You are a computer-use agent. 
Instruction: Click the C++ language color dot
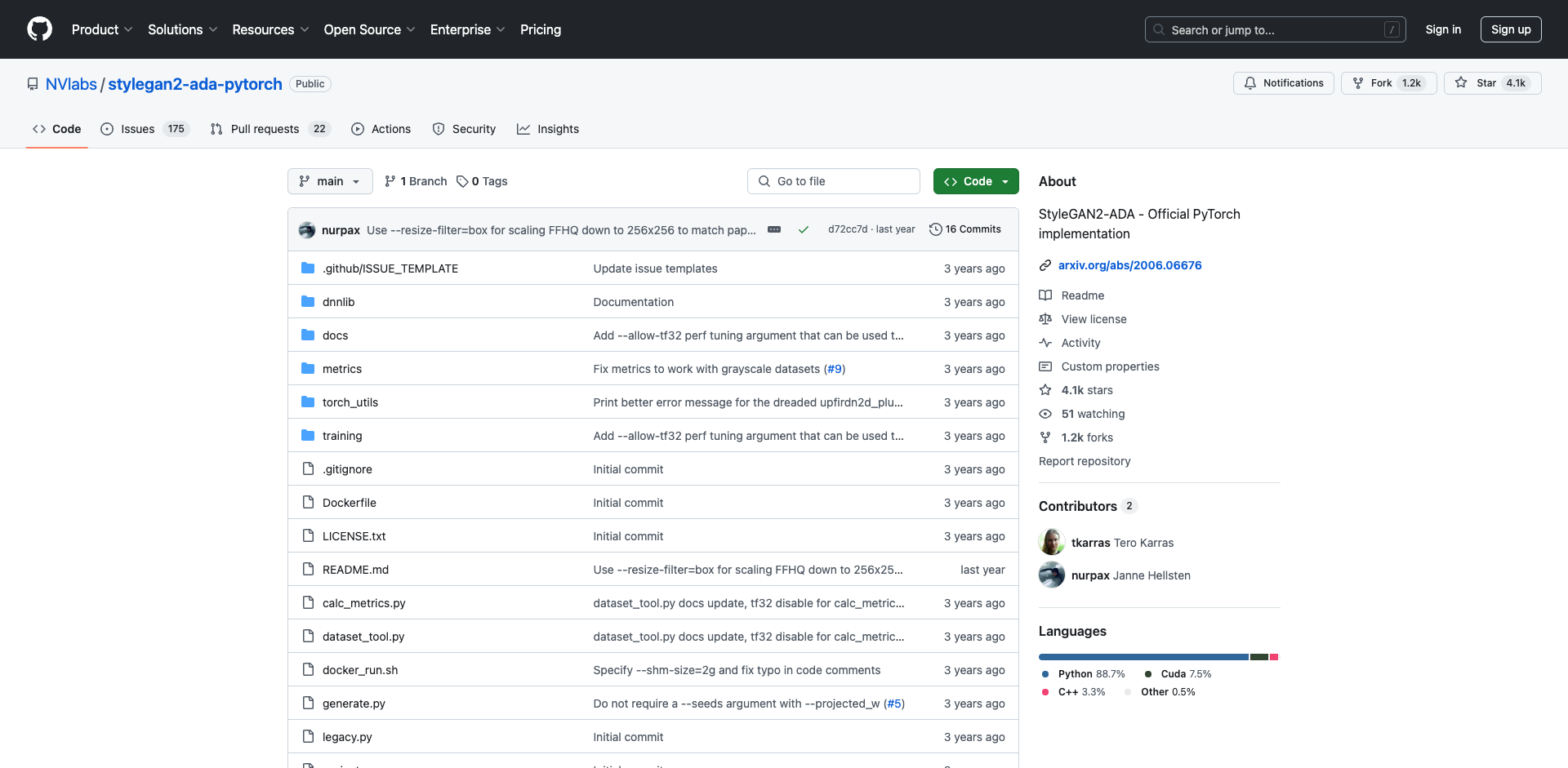pos(1045,692)
